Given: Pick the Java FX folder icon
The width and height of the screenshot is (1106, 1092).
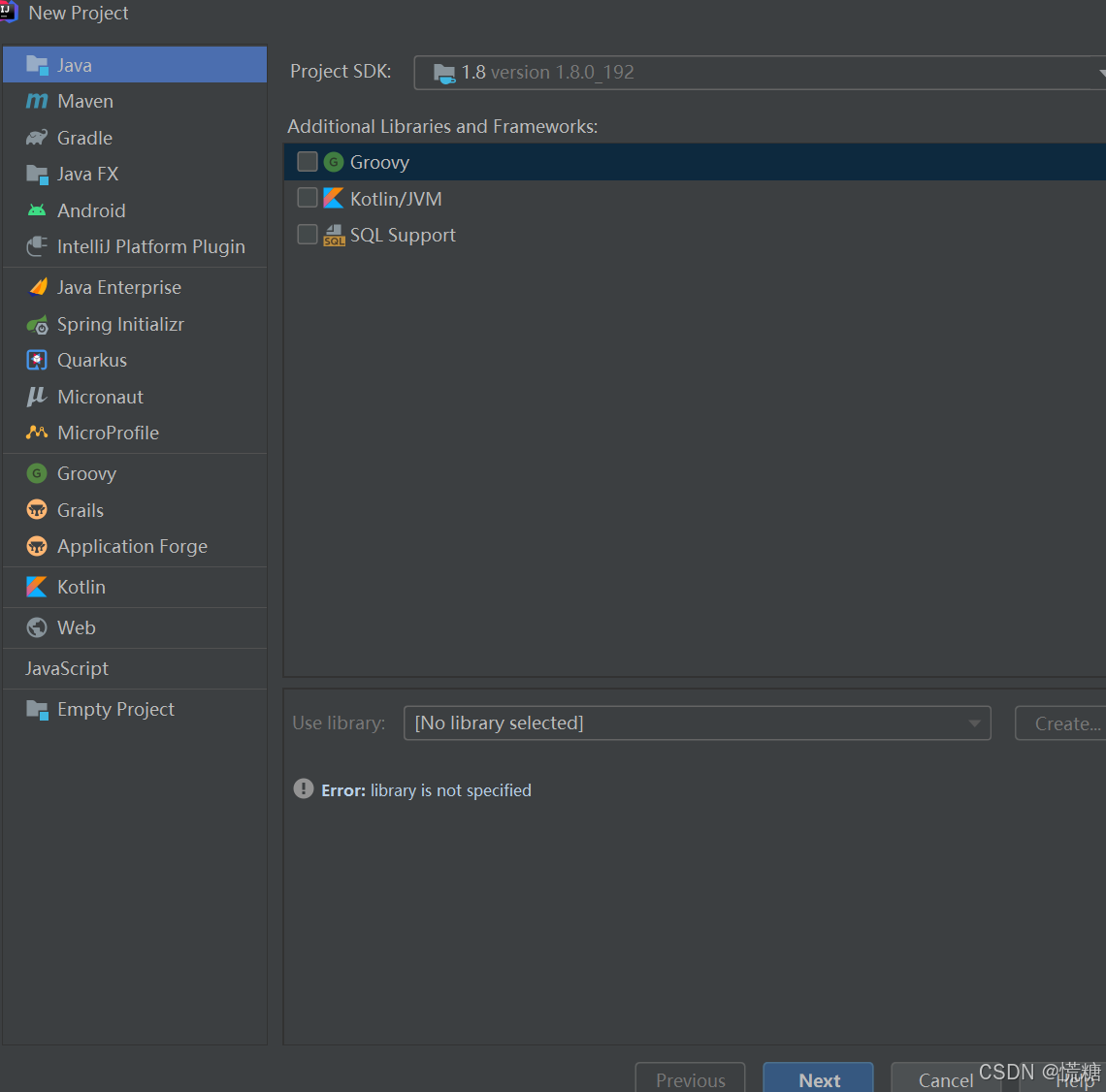Looking at the screenshot, I should coord(37,175).
